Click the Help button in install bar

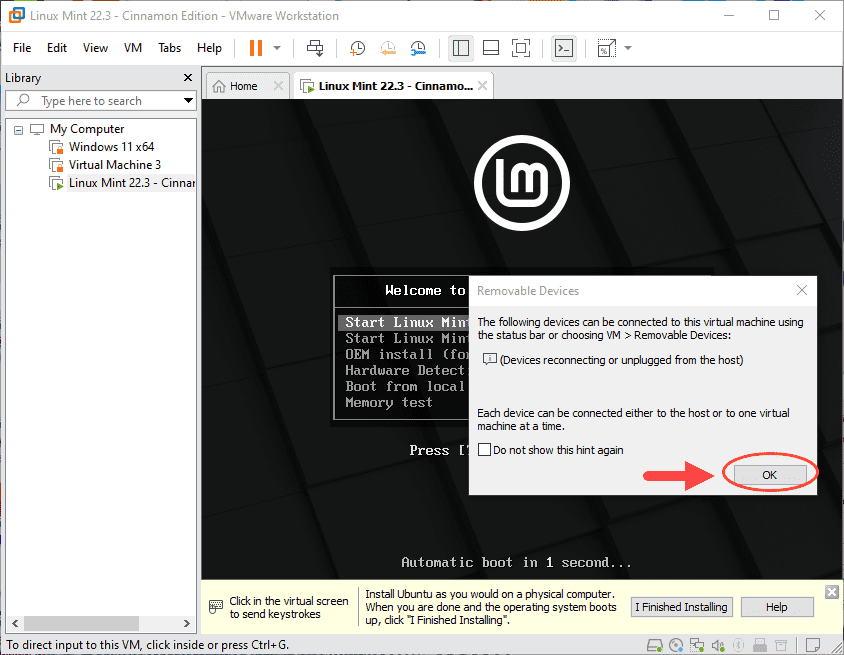[777, 607]
